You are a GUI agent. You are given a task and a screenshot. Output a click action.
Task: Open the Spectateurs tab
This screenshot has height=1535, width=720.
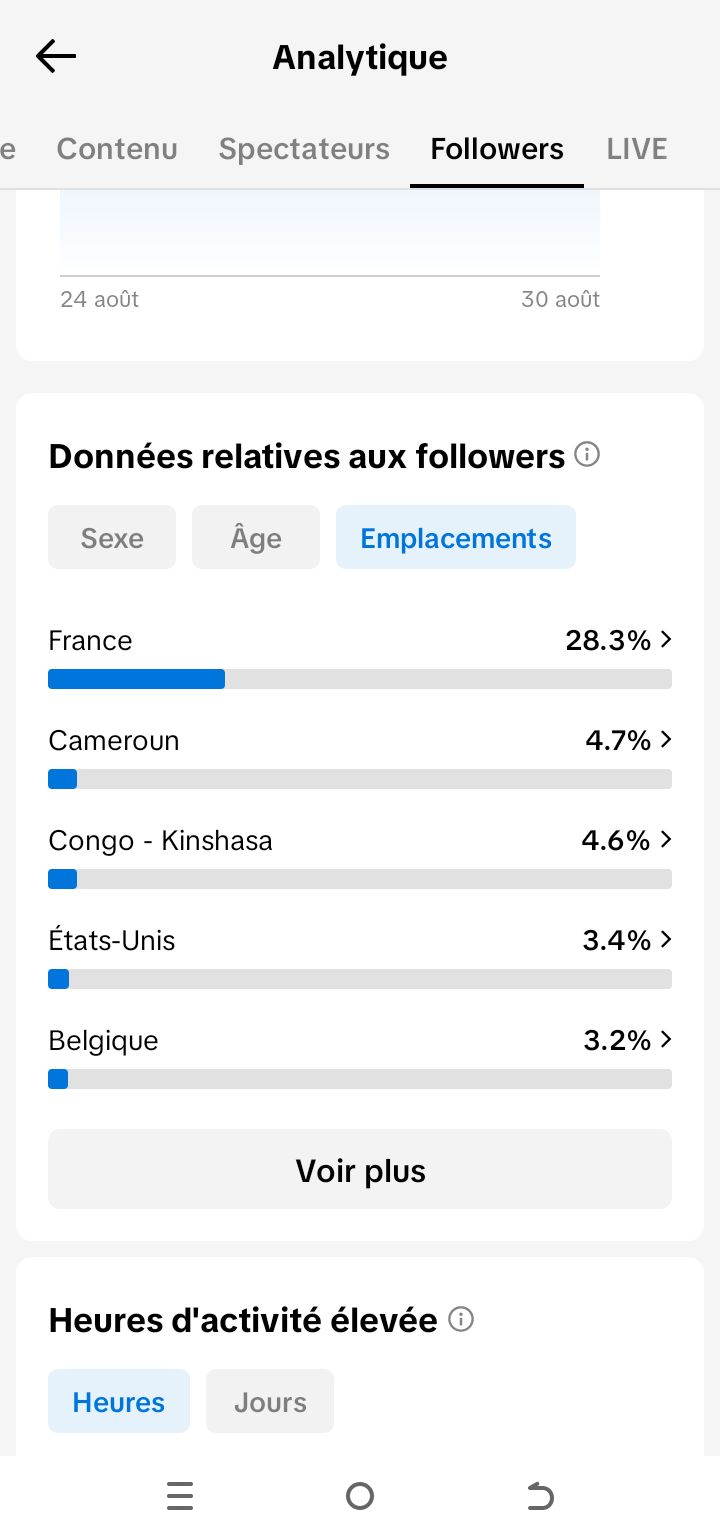click(304, 149)
